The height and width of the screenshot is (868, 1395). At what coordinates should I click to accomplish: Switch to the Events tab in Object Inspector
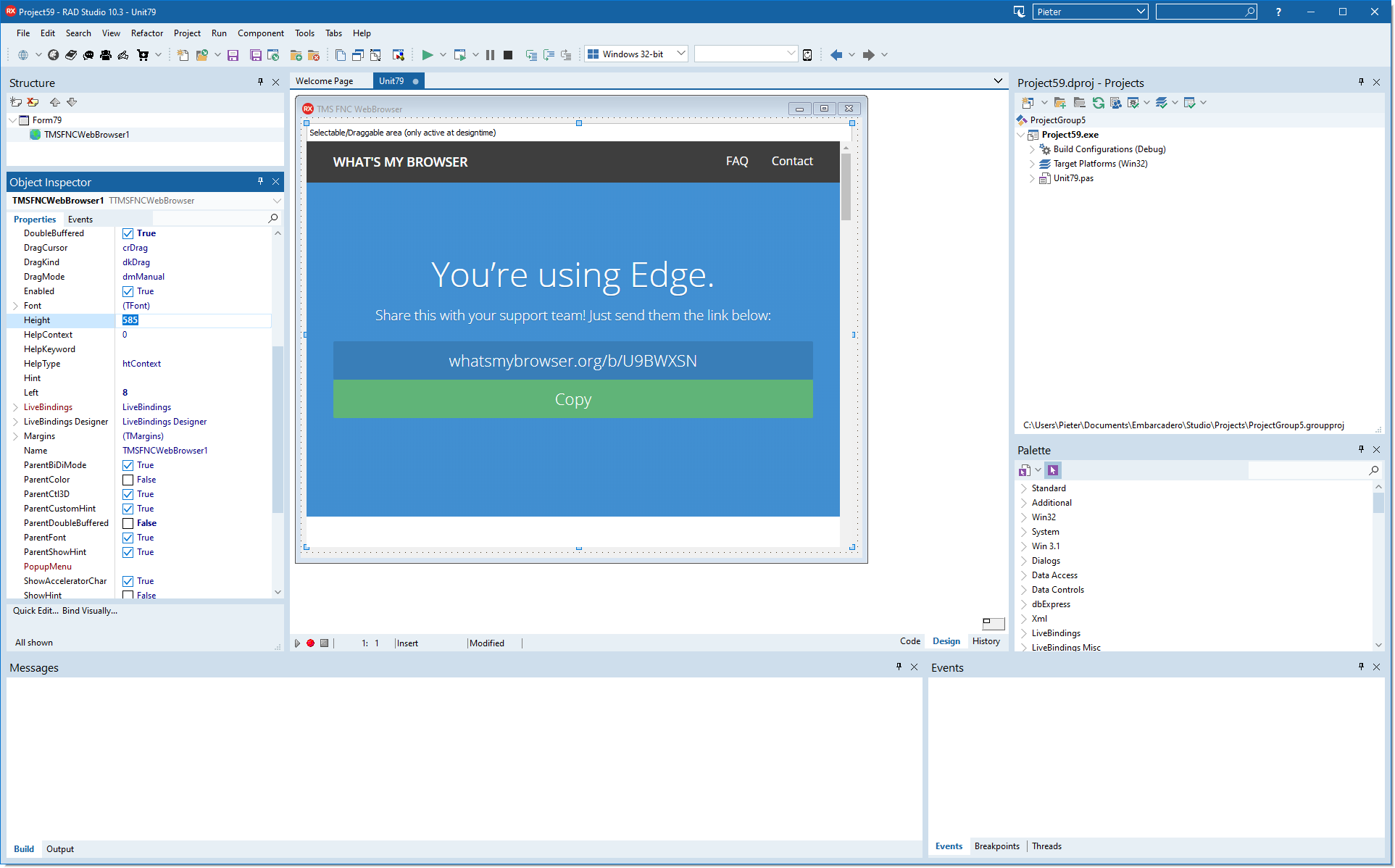80,219
